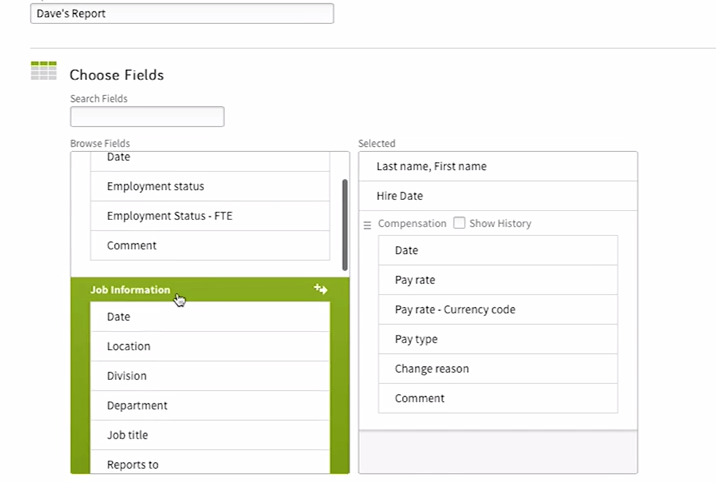Select Hire Date in the Selected list
This screenshot has height=483, width=716.
498,196
